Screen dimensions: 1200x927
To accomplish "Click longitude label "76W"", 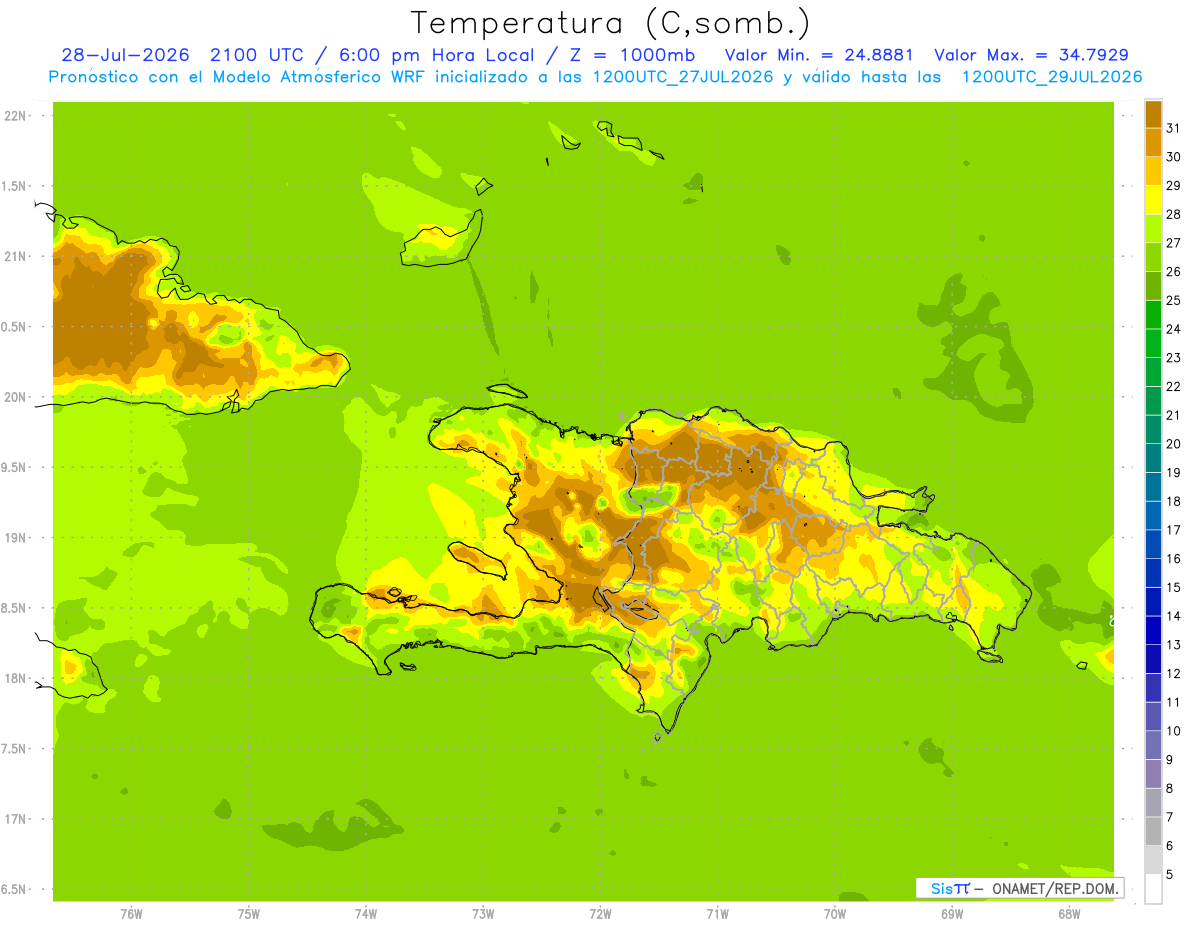I will [x=131, y=914].
